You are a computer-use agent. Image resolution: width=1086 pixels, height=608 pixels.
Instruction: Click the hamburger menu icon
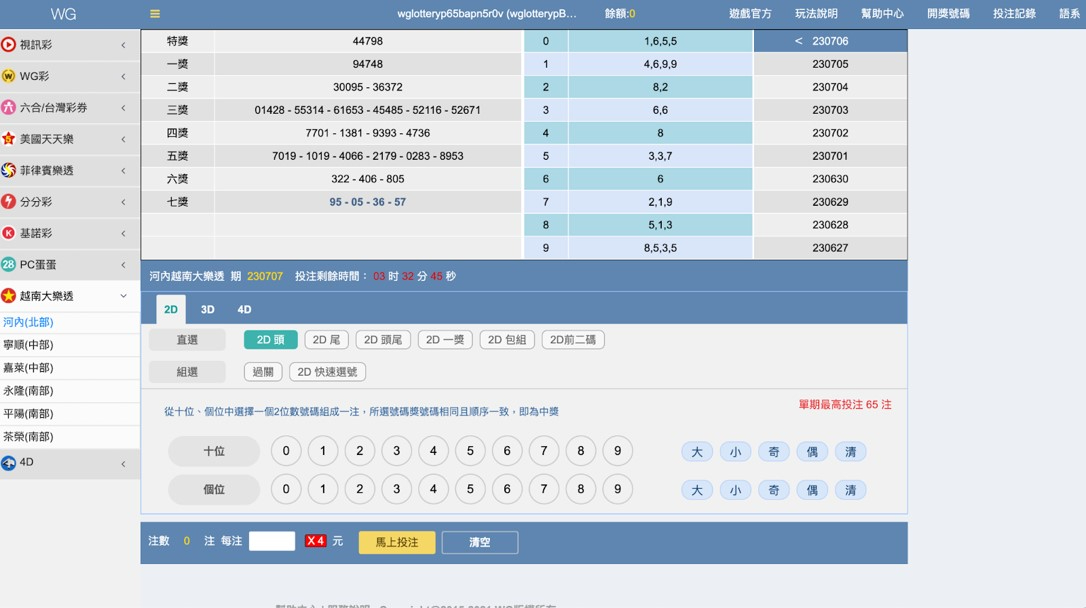(155, 14)
